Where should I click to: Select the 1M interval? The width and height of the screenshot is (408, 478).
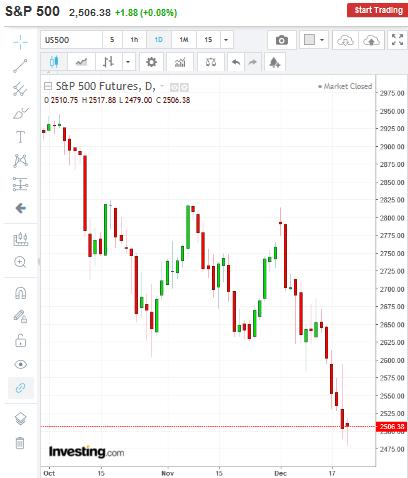(184, 40)
